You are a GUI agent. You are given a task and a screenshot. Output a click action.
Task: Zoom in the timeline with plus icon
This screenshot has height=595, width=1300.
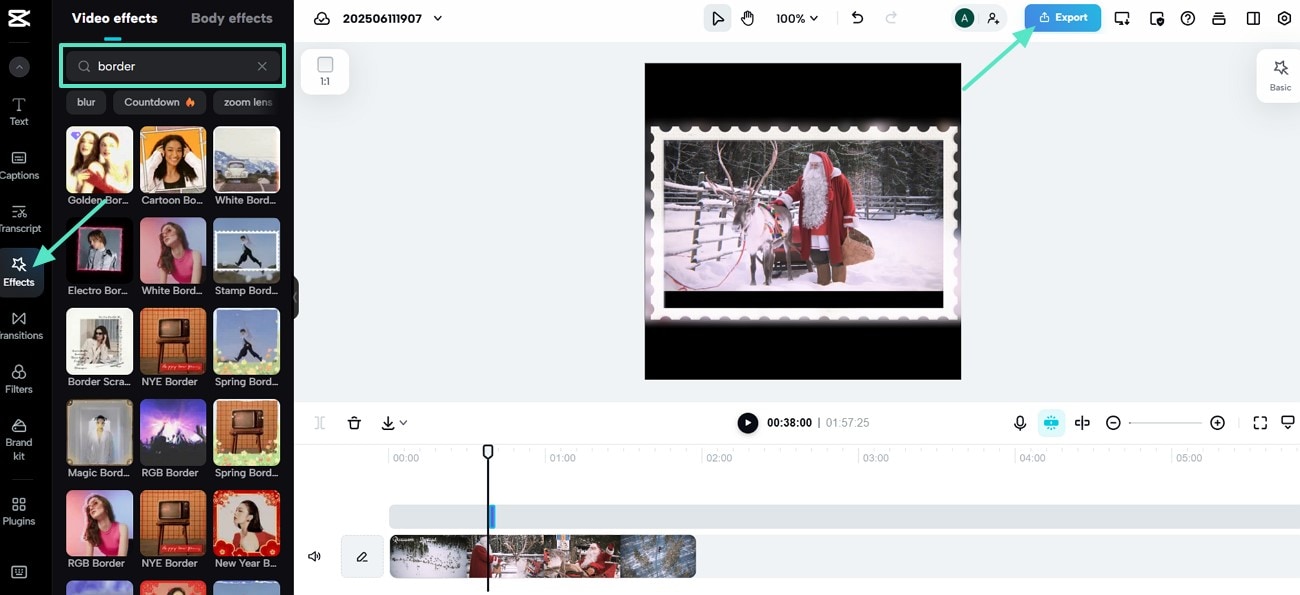pos(1217,423)
